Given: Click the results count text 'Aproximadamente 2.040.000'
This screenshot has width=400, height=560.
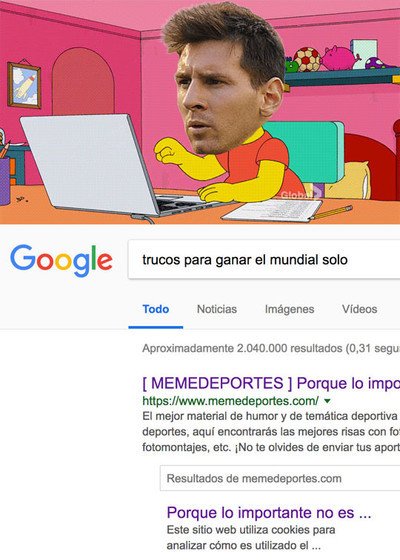Looking at the screenshot, I should click(214, 348).
